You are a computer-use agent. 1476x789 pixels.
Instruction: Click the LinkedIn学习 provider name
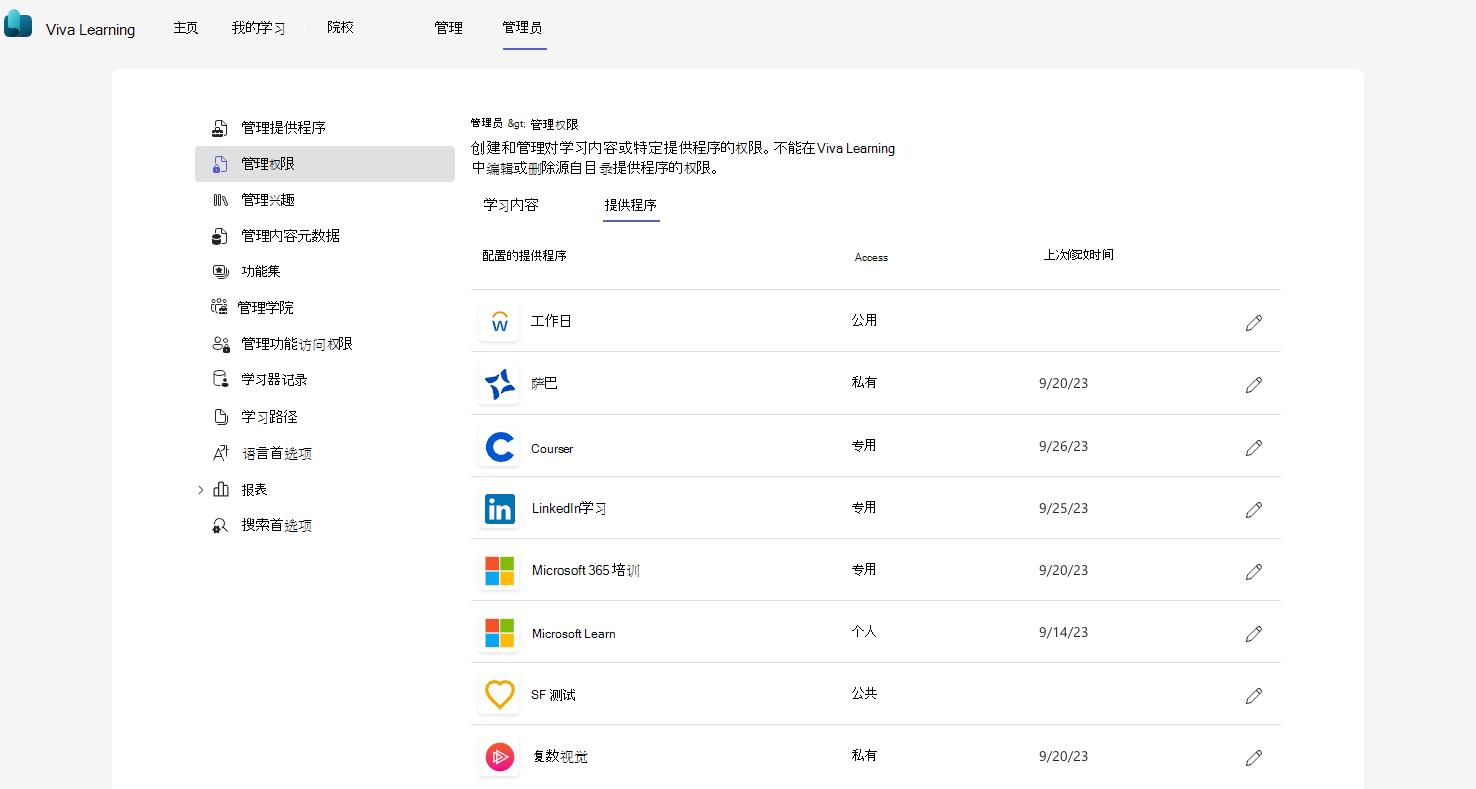[x=569, y=509]
